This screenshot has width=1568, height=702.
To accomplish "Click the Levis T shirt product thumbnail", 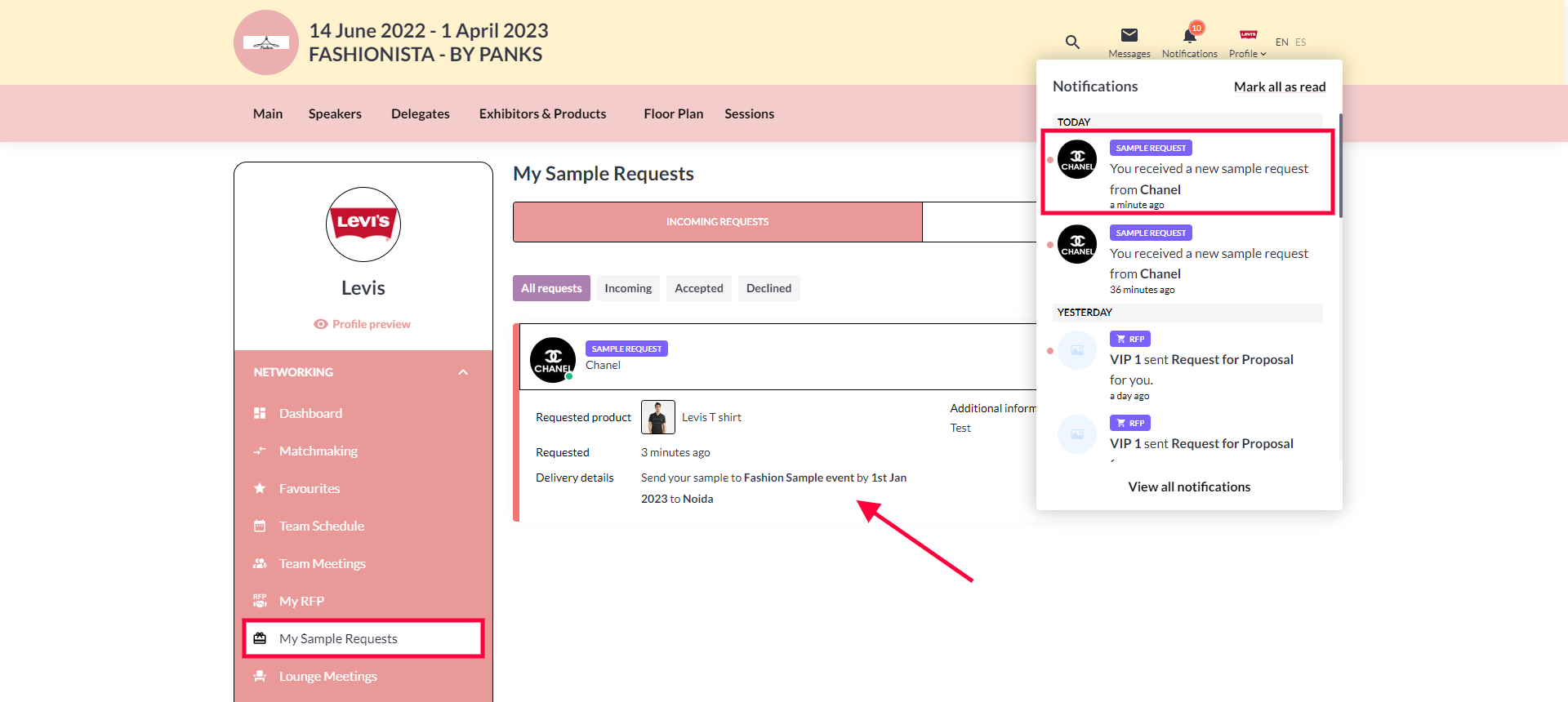I will (657, 417).
